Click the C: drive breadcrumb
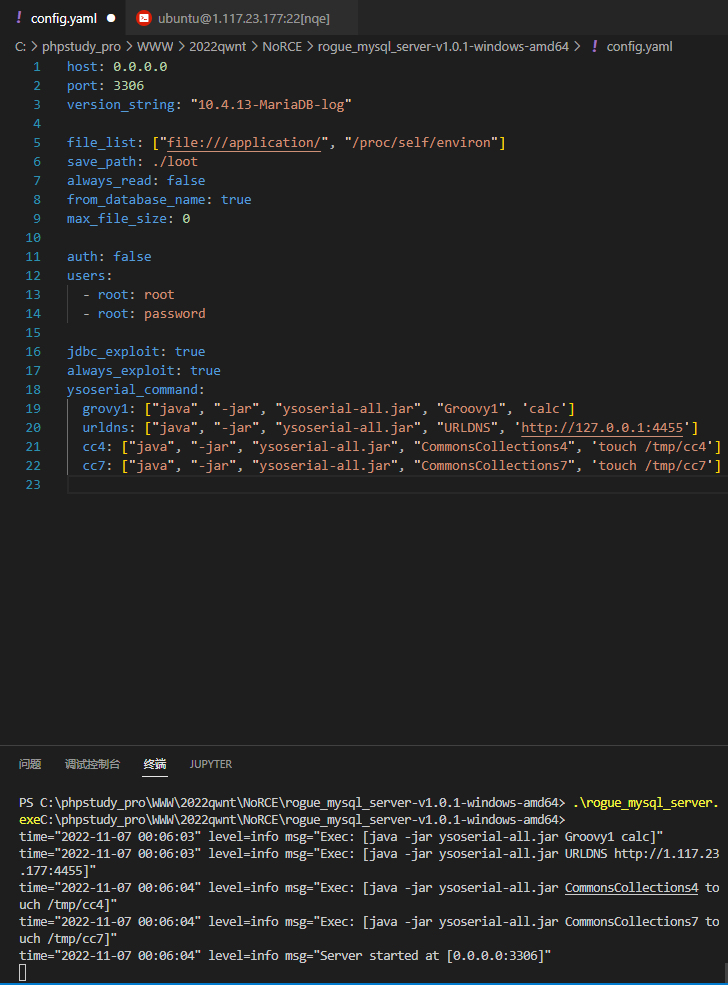Viewport: 728px width, 985px height. (x=21, y=46)
